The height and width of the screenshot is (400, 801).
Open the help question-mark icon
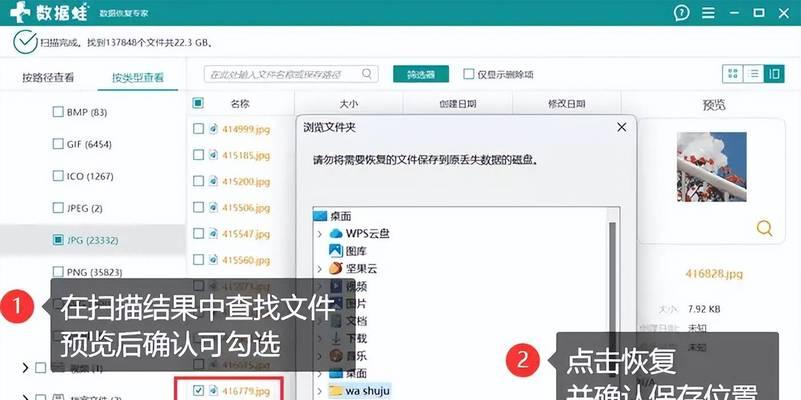(x=681, y=13)
